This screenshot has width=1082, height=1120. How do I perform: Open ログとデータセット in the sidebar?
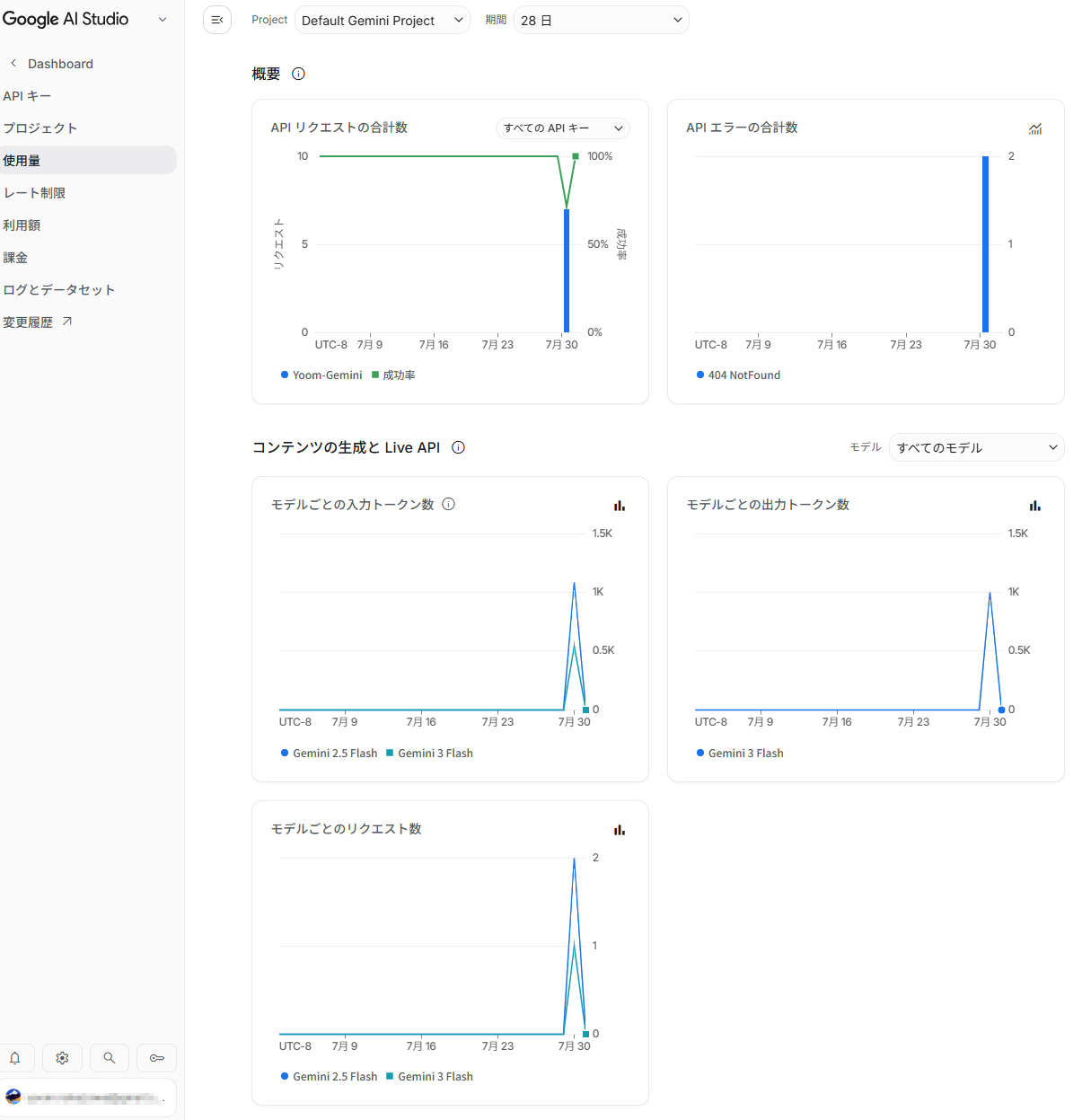coord(58,290)
